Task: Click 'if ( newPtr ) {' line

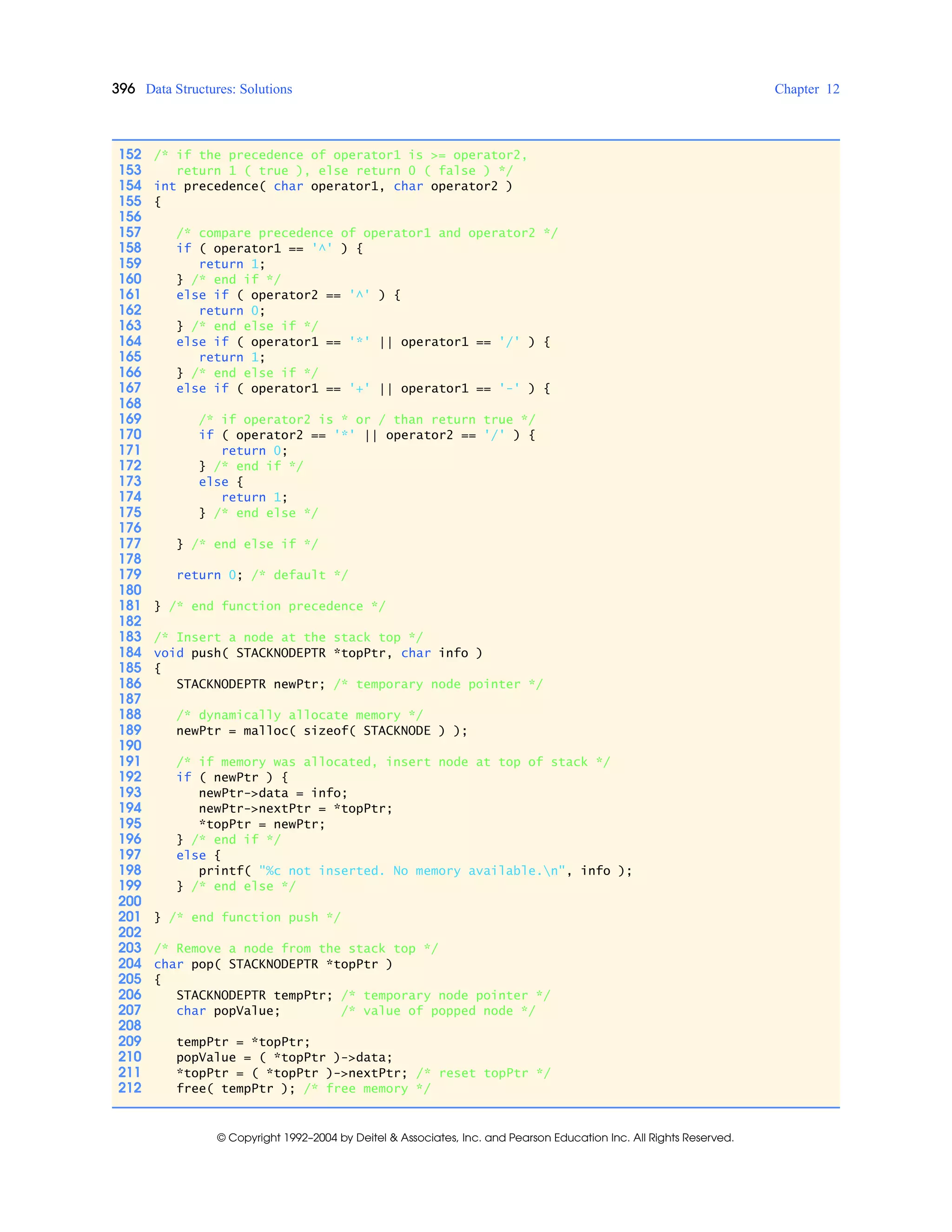Action: pyautogui.click(x=232, y=777)
